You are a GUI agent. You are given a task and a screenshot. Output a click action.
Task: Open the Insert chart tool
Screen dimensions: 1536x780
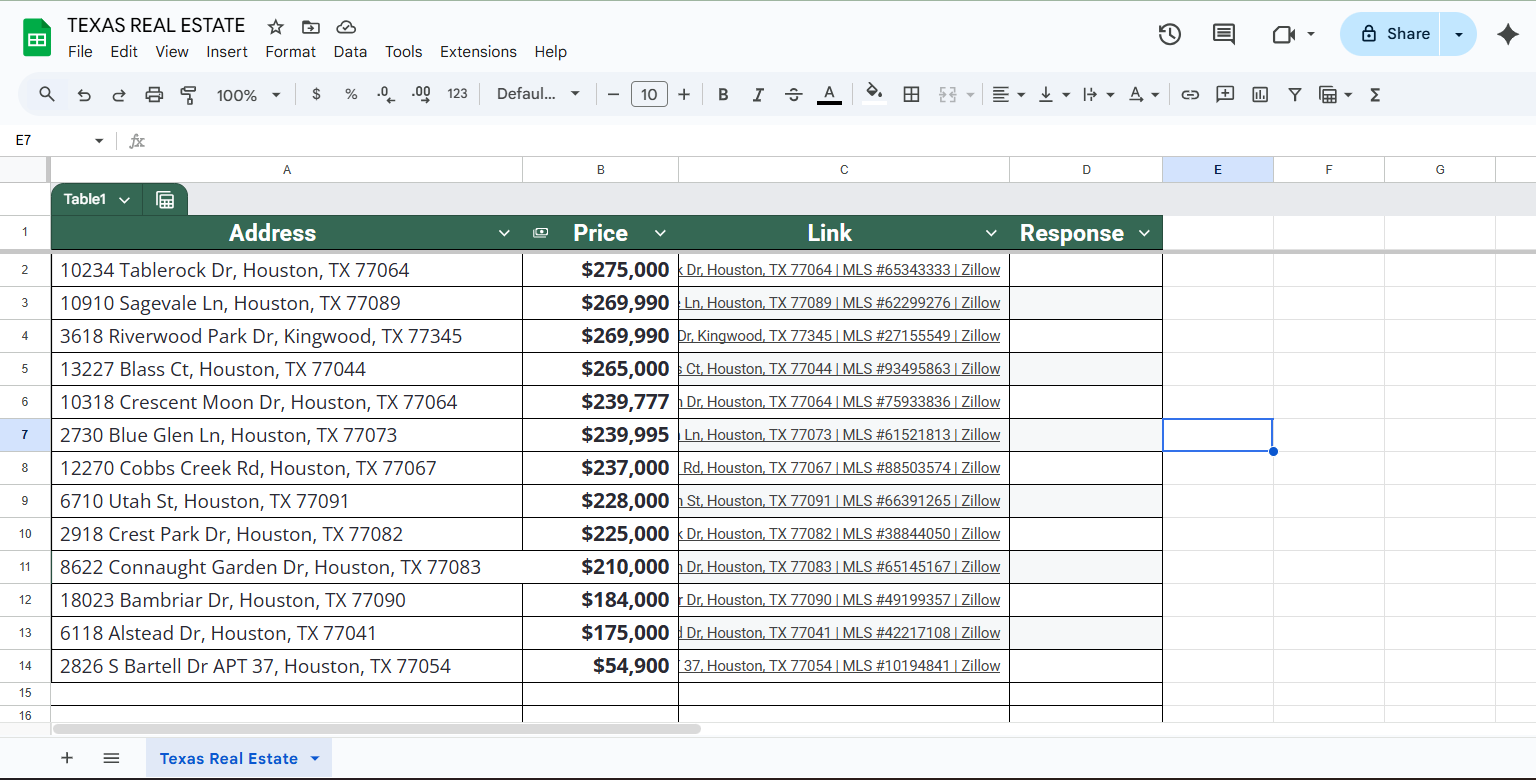point(1259,94)
